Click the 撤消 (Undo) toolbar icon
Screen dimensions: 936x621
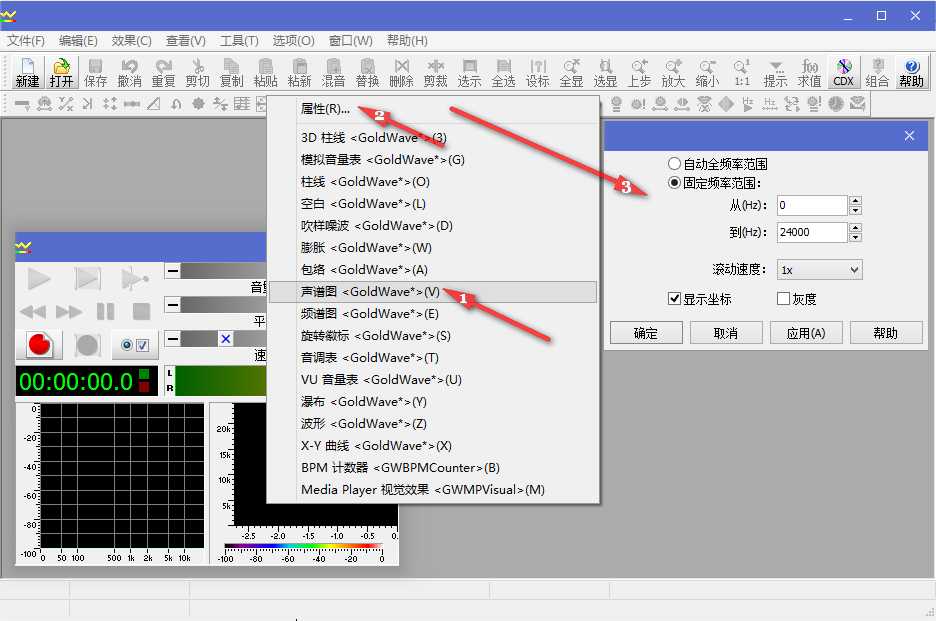[130, 72]
